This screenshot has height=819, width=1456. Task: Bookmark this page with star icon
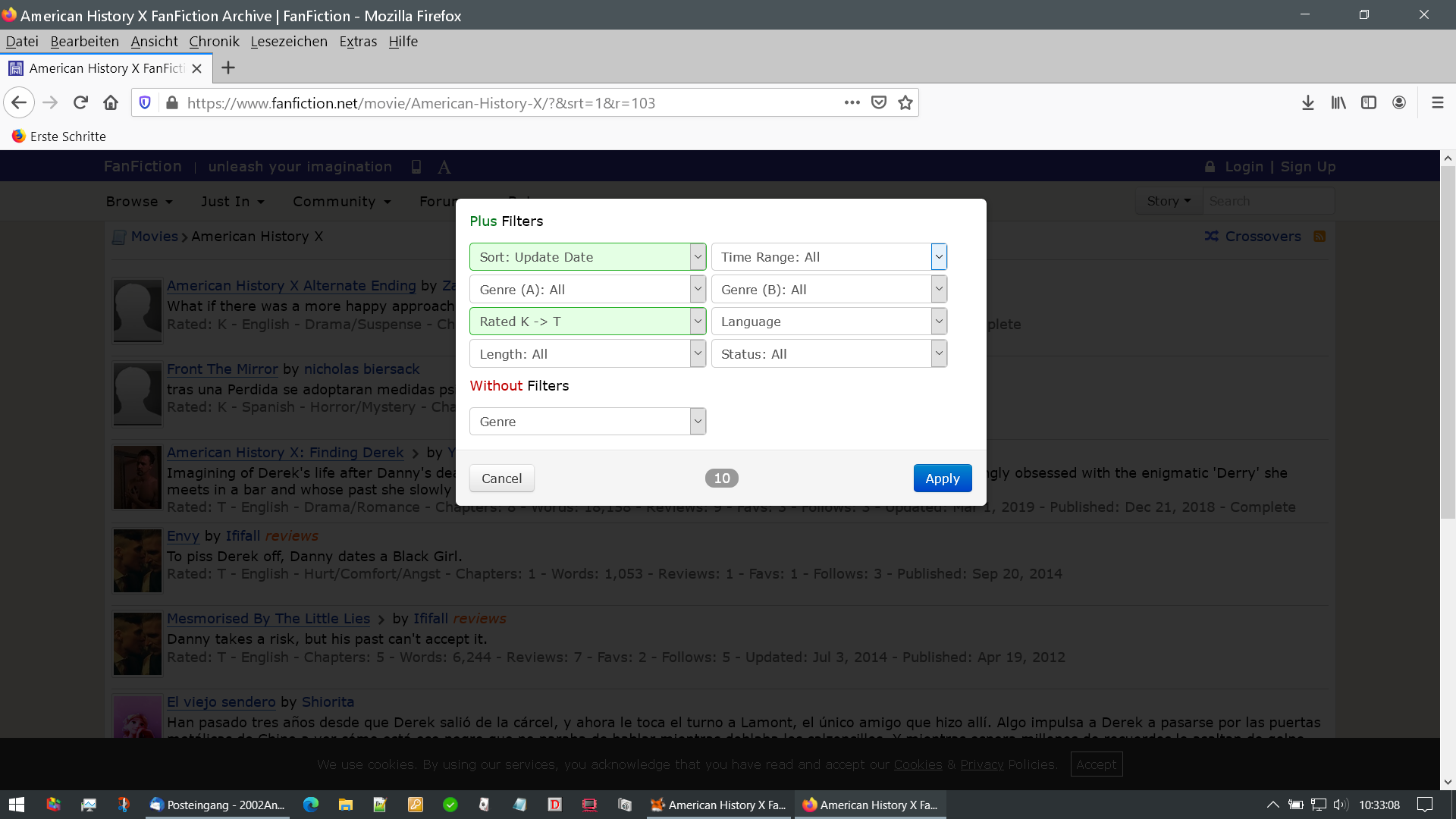coord(905,102)
